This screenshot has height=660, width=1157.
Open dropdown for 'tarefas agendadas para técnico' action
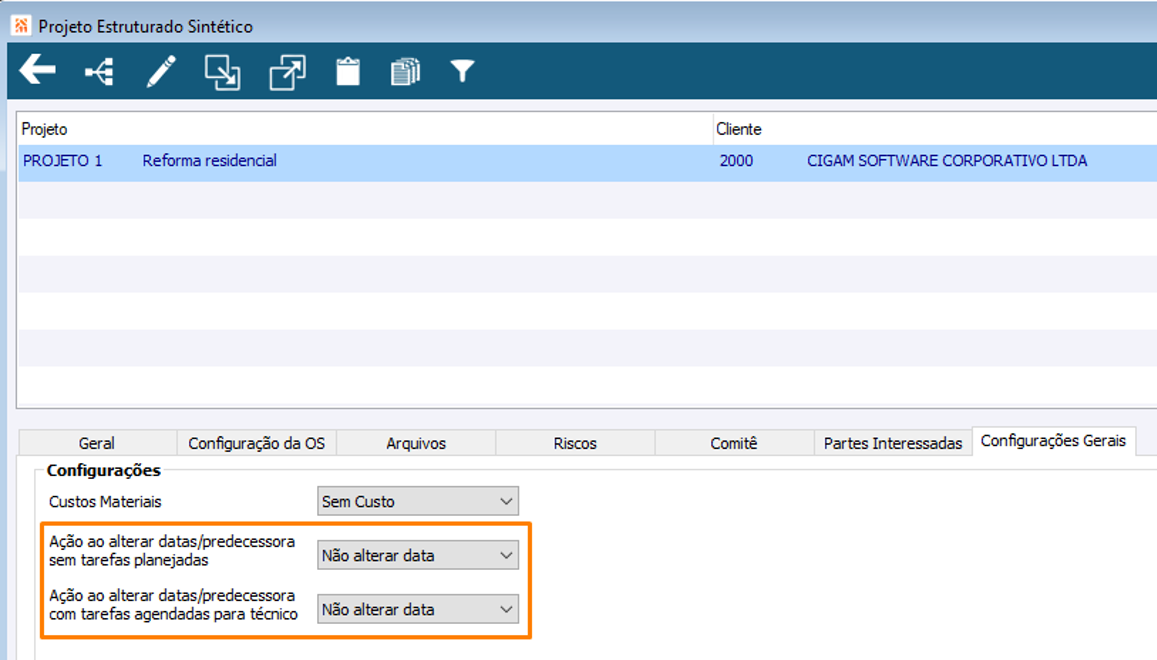tap(418, 609)
